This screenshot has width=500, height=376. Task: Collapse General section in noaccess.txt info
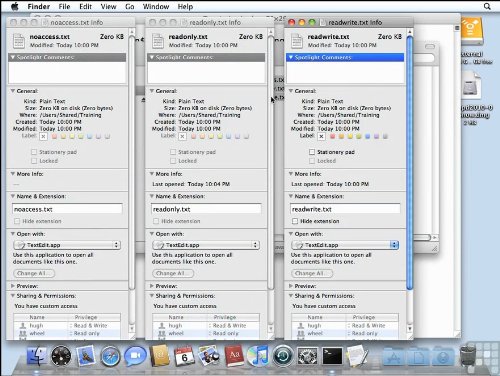point(13,91)
